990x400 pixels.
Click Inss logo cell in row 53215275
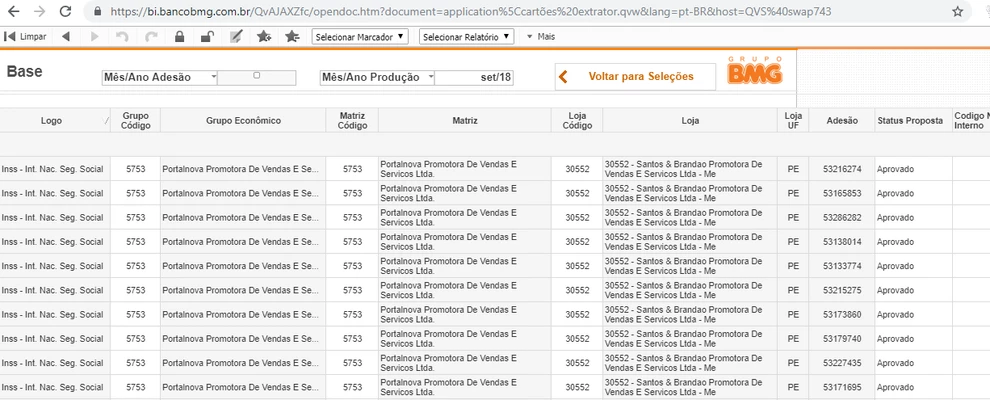coord(55,290)
